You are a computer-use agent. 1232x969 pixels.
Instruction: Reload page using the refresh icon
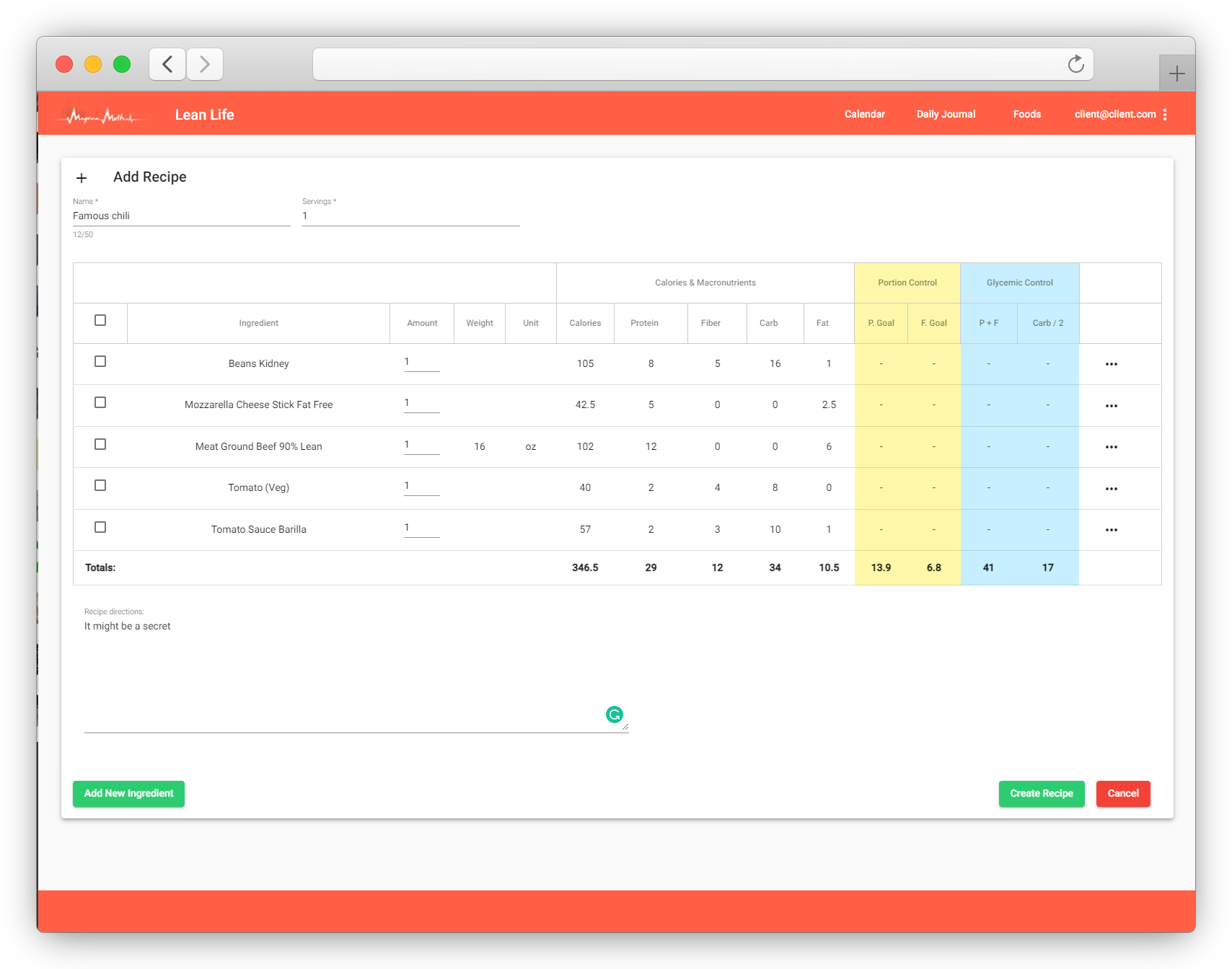point(1075,64)
